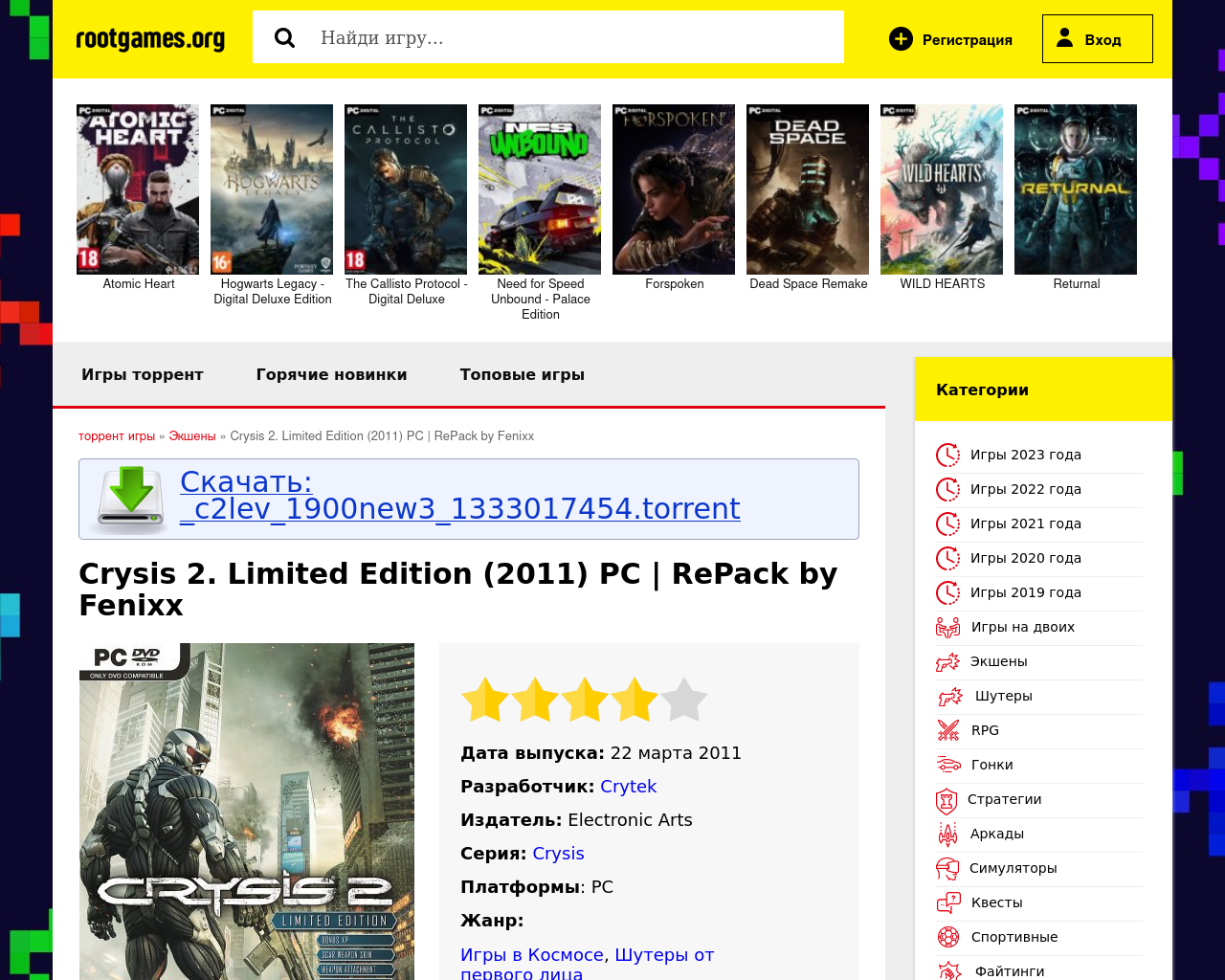
Task: Rate the game five stars
Action: click(x=684, y=699)
